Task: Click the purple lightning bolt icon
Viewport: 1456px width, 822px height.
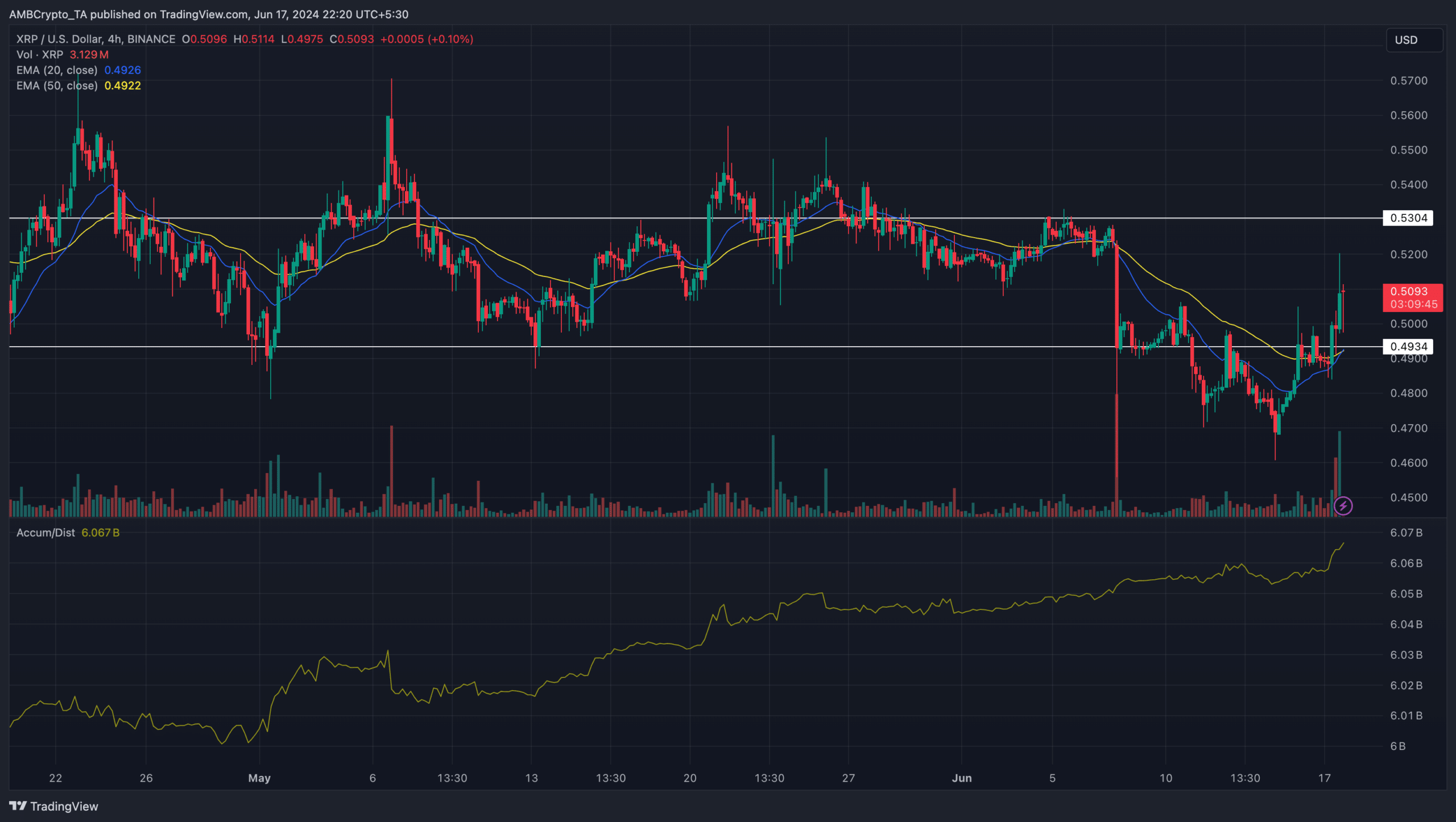Action: (x=1343, y=505)
